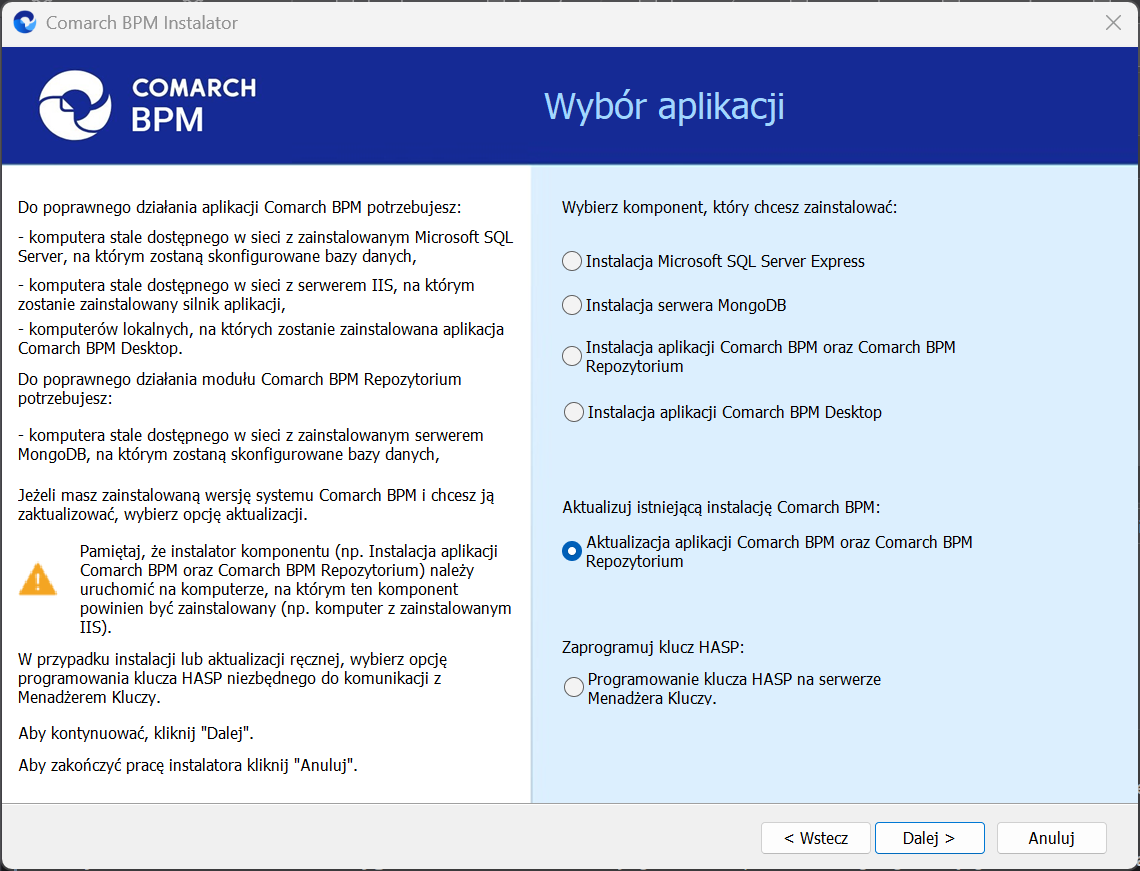The height and width of the screenshot is (871, 1140).
Task: Click 'Aktualizuj istniejącą instalację Comarch BPM:' label
Action: 721,507
